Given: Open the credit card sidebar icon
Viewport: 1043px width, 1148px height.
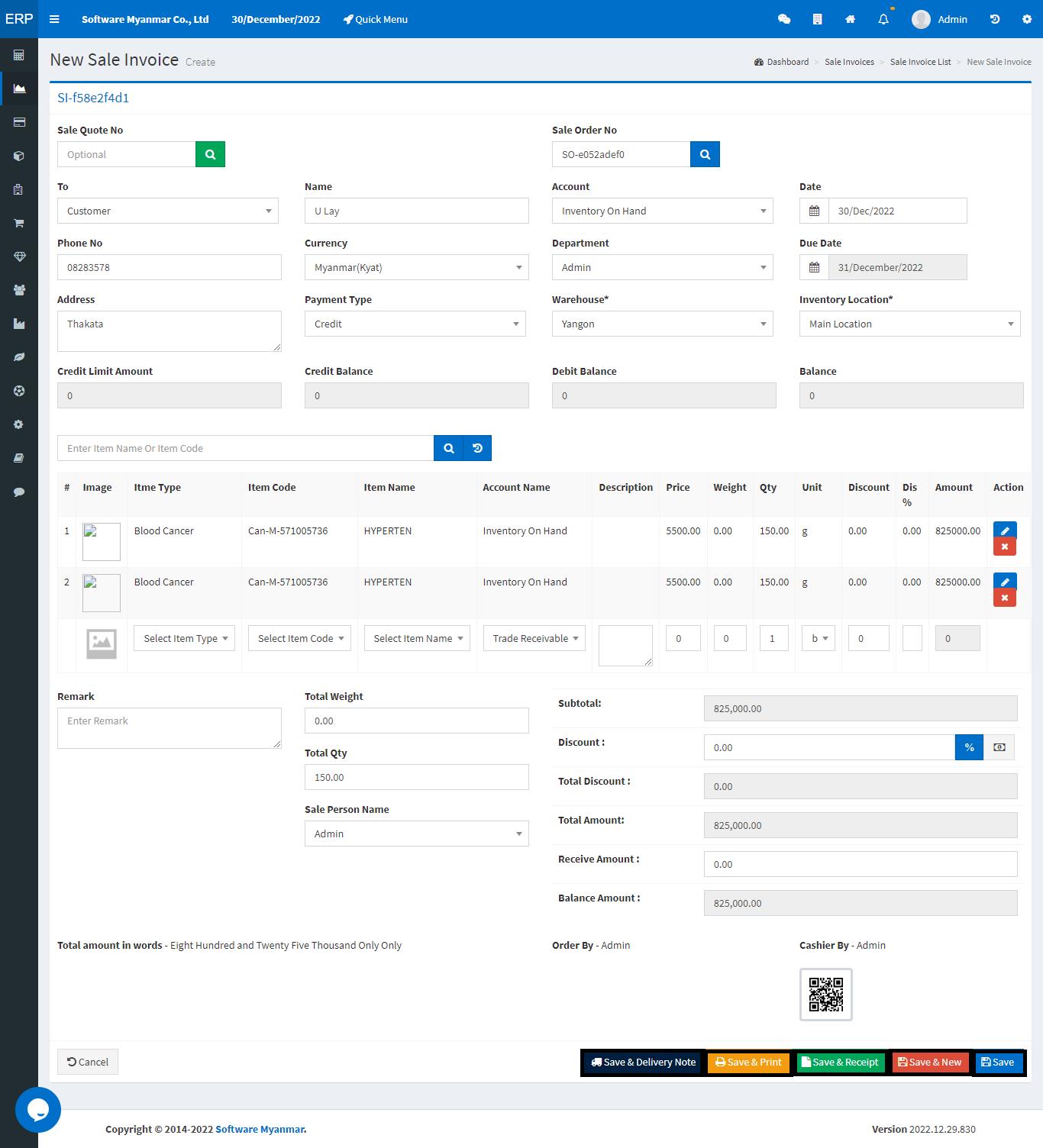Looking at the screenshot, I should point(19,122).
